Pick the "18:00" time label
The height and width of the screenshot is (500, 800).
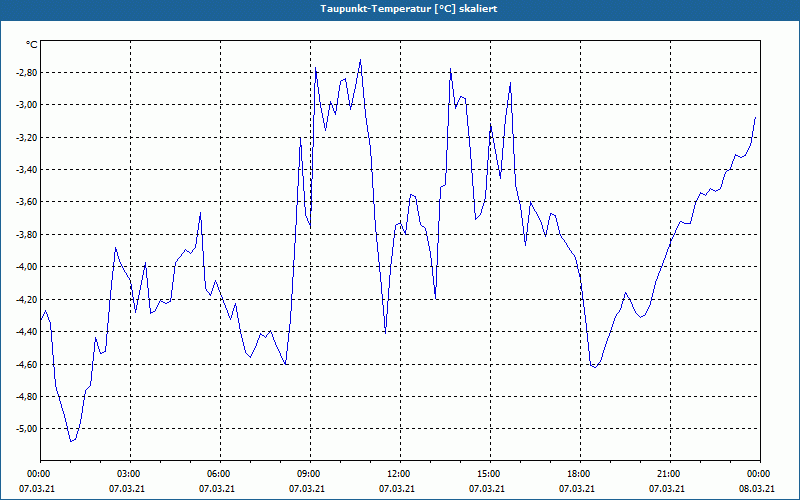(578, 474)
